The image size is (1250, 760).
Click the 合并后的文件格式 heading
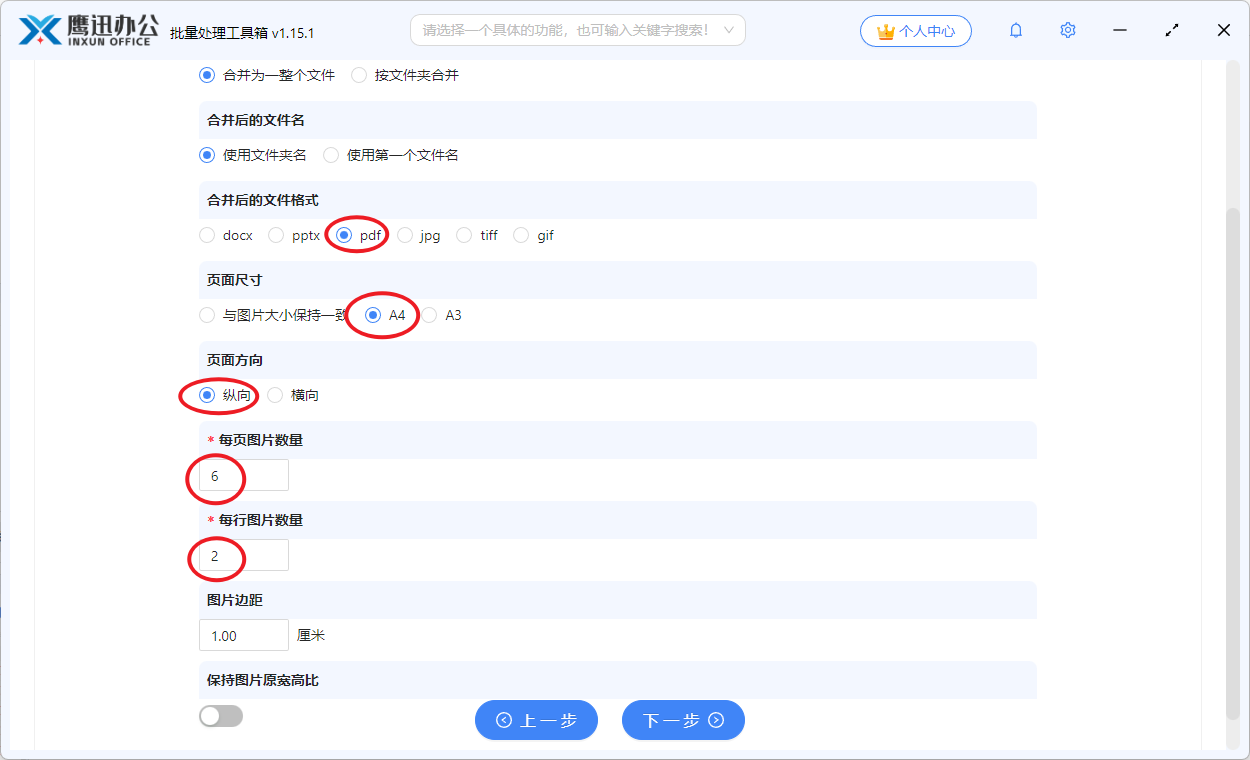[x=263, y=200]
